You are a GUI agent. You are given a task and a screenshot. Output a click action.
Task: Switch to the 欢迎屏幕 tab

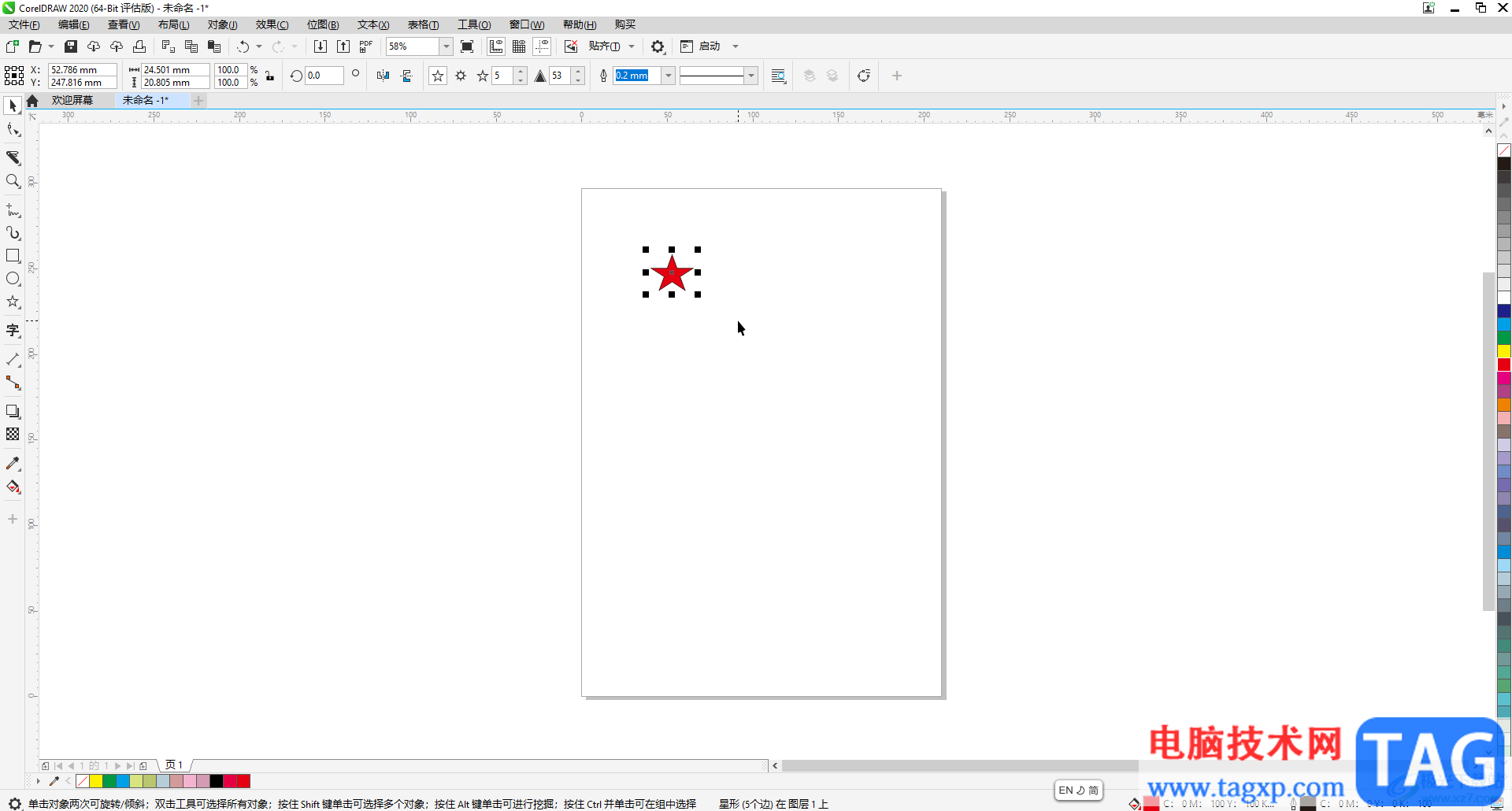pos(72,100)
